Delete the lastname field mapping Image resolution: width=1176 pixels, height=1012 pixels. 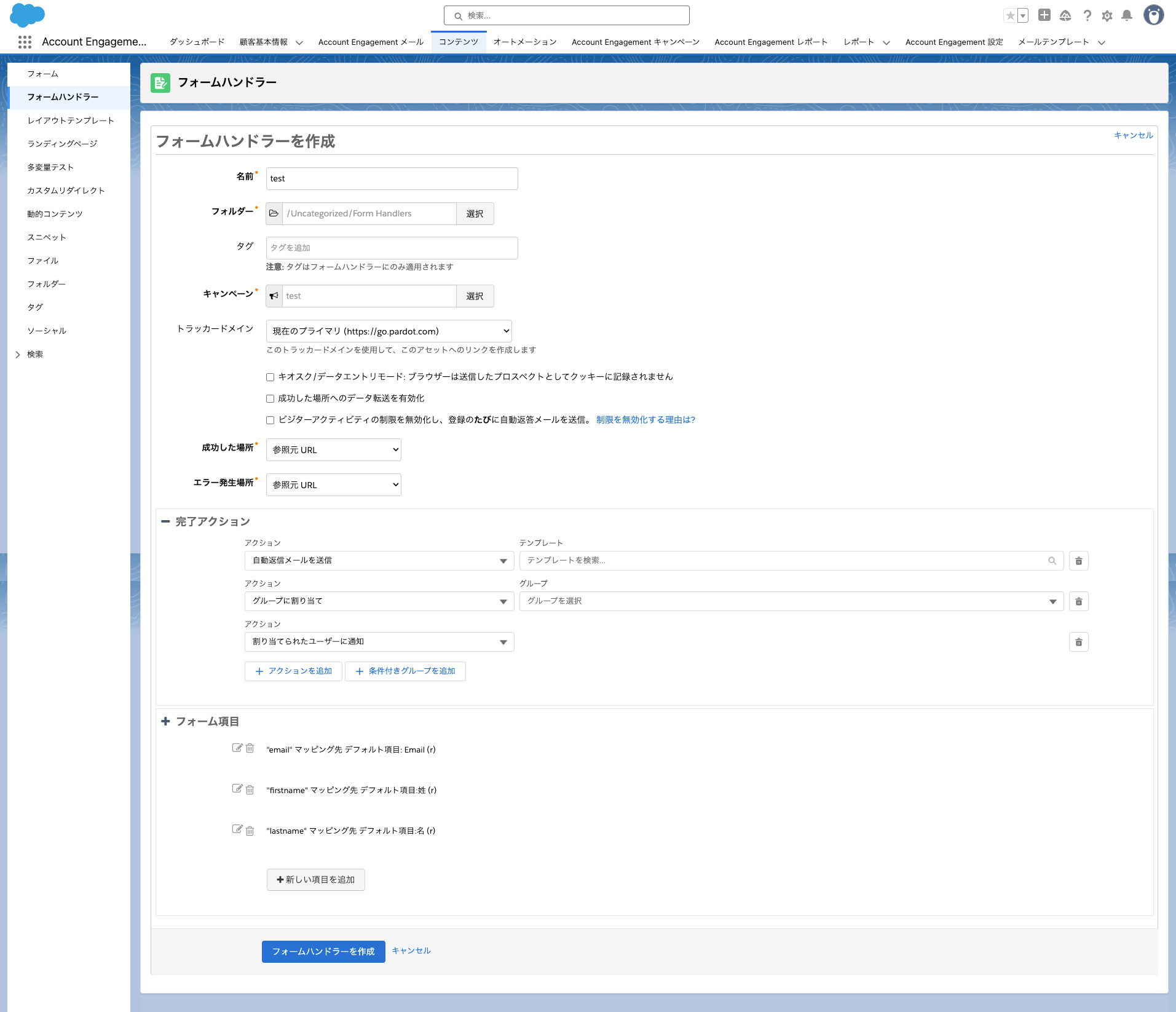(250, 831)
